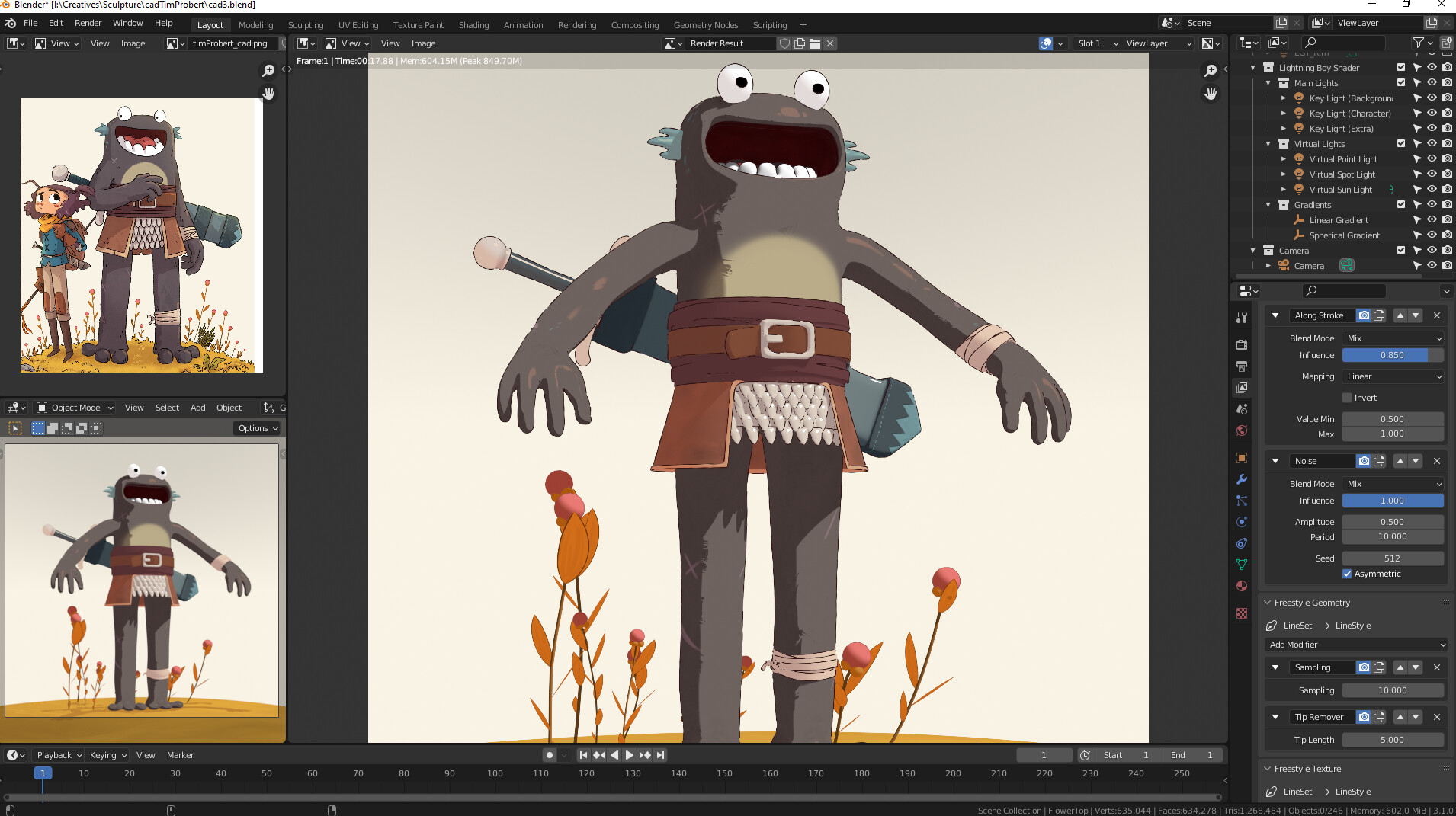
Task: Adjust the Along Stroke Influence slider
Action: pos(1392,355)
